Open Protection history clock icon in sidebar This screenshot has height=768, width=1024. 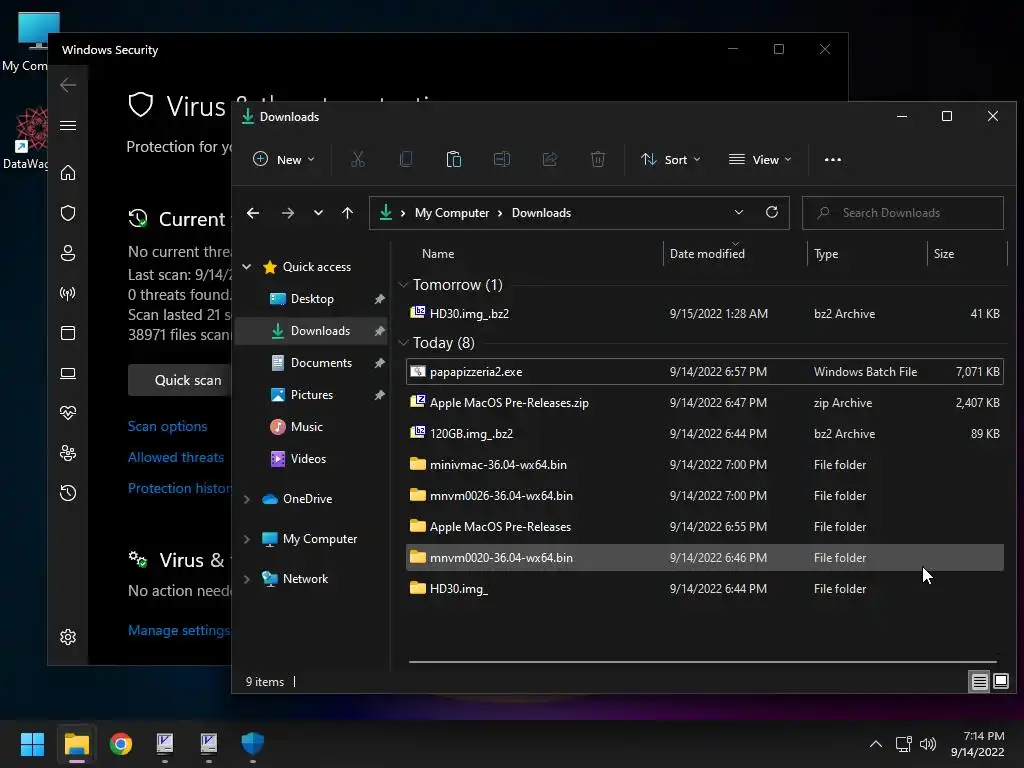click(68, 493)
